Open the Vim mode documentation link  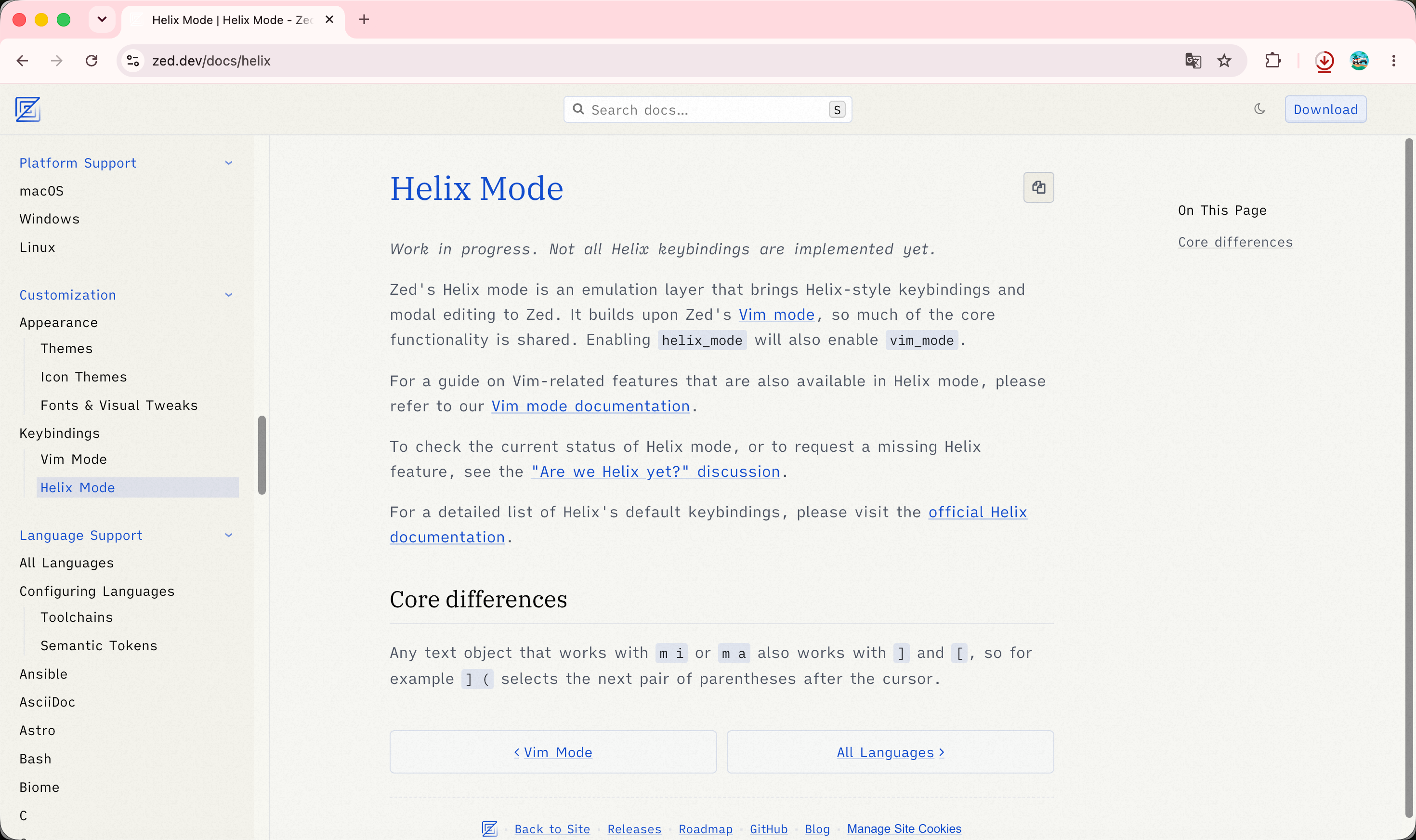pyautogui.click(x=590, y=407)
